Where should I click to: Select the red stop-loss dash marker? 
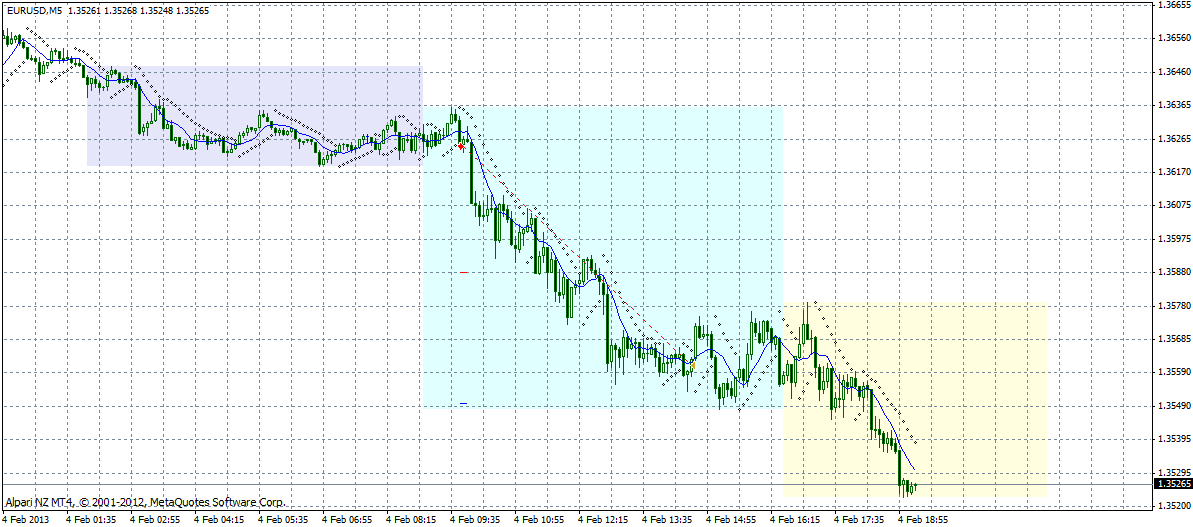coord(463,271)
